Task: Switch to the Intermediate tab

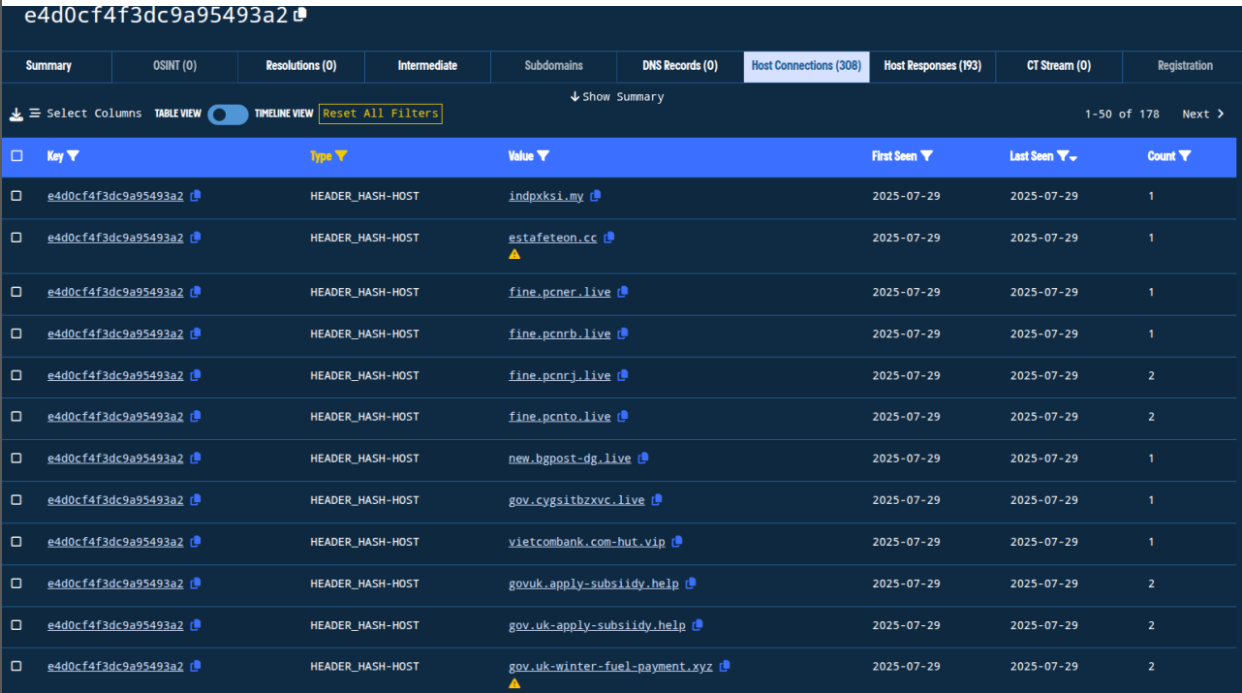Action: (x=427, y=66)
